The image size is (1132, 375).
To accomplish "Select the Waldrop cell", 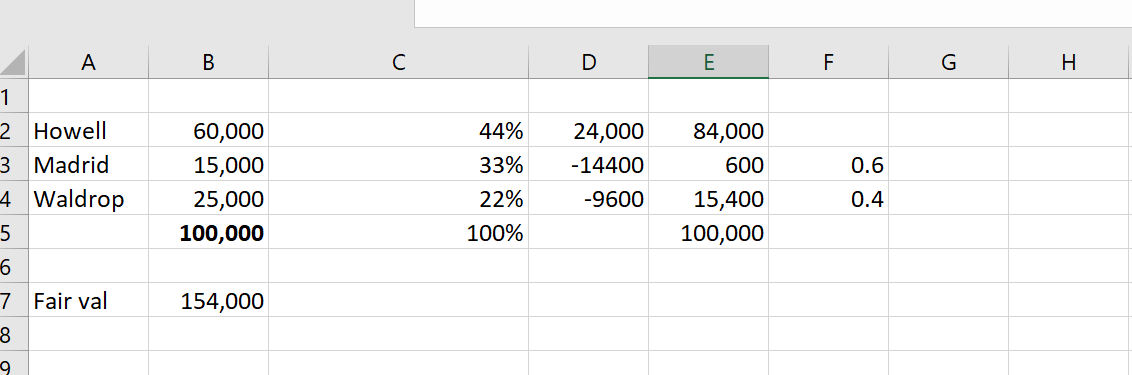I will coord(89,198).
